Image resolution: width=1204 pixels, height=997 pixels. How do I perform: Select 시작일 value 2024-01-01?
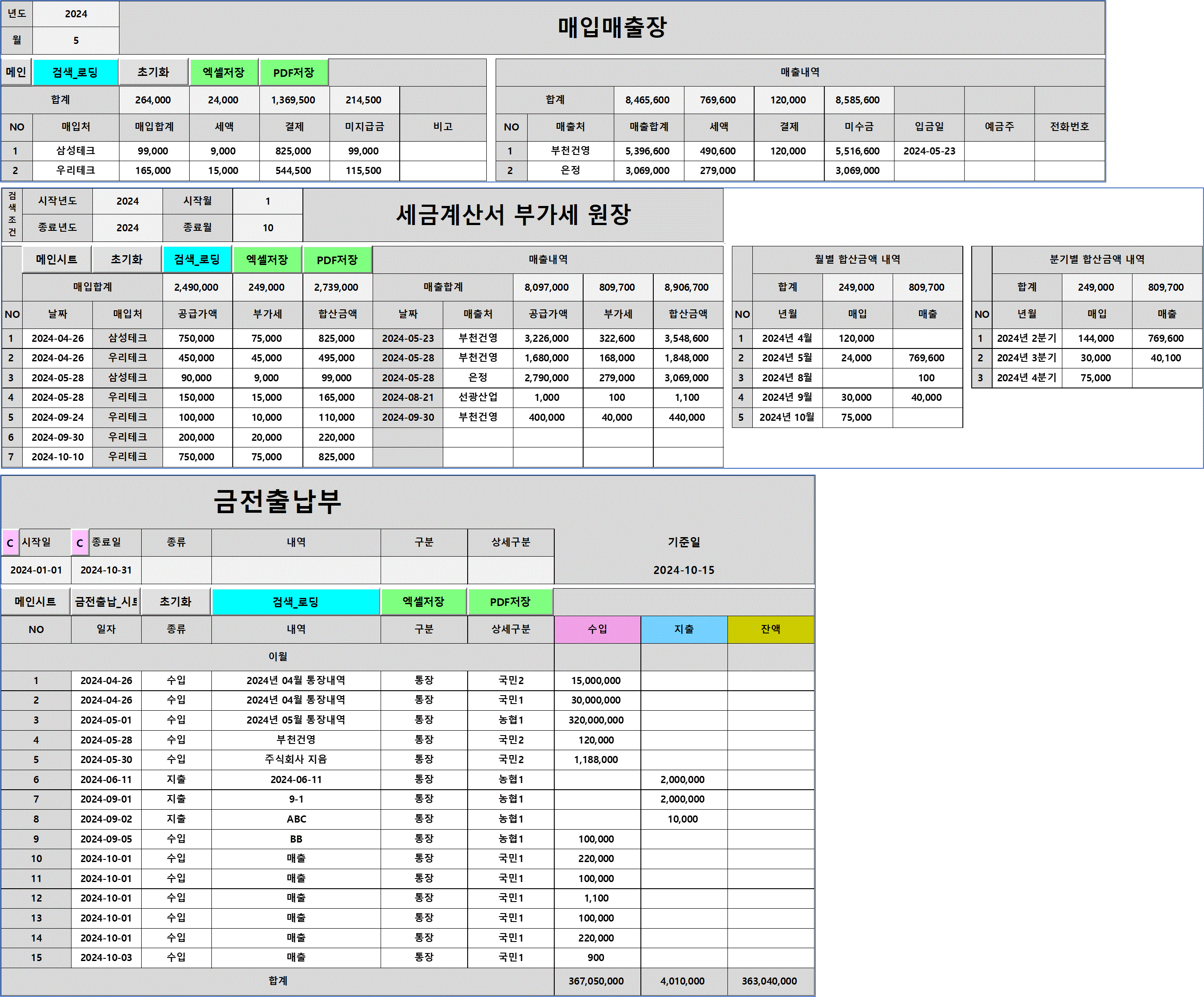pyautogui.click(x=36, y=570)
